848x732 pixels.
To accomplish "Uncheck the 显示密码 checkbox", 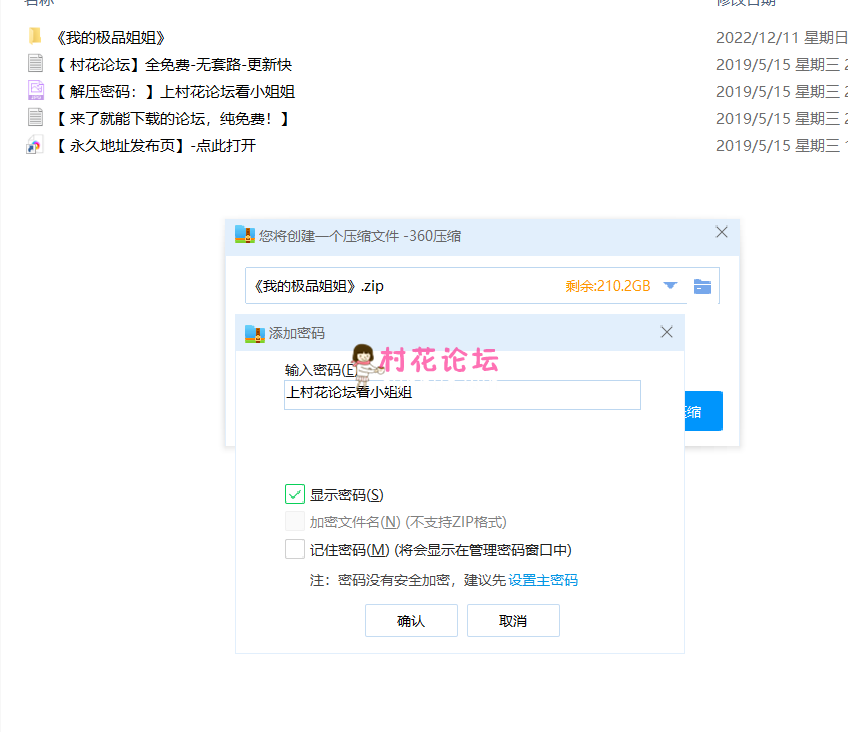I will click(x=294, y=494).
